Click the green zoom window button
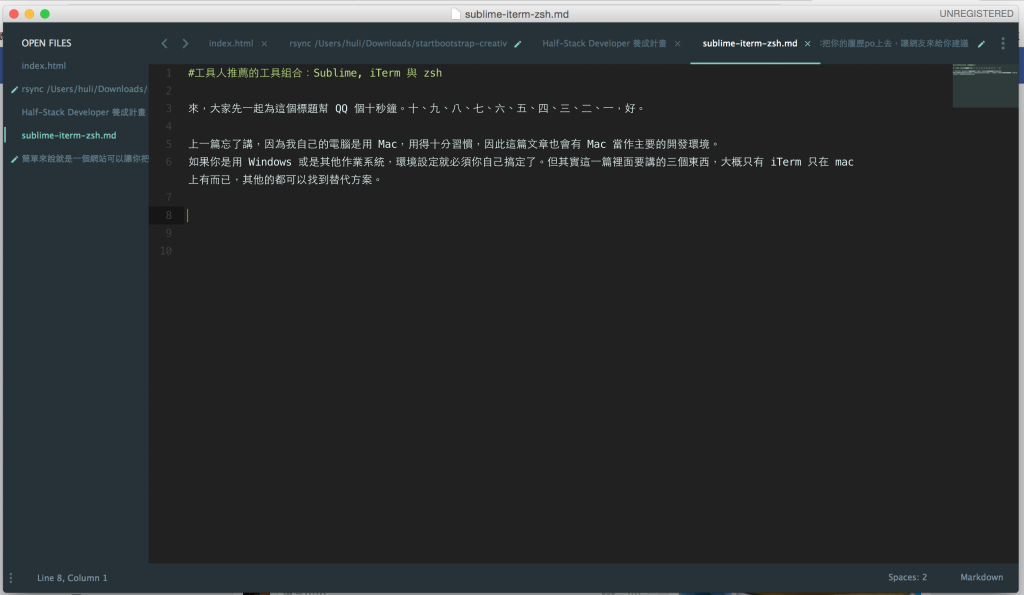1024x595 pixels. pos(45,14)
